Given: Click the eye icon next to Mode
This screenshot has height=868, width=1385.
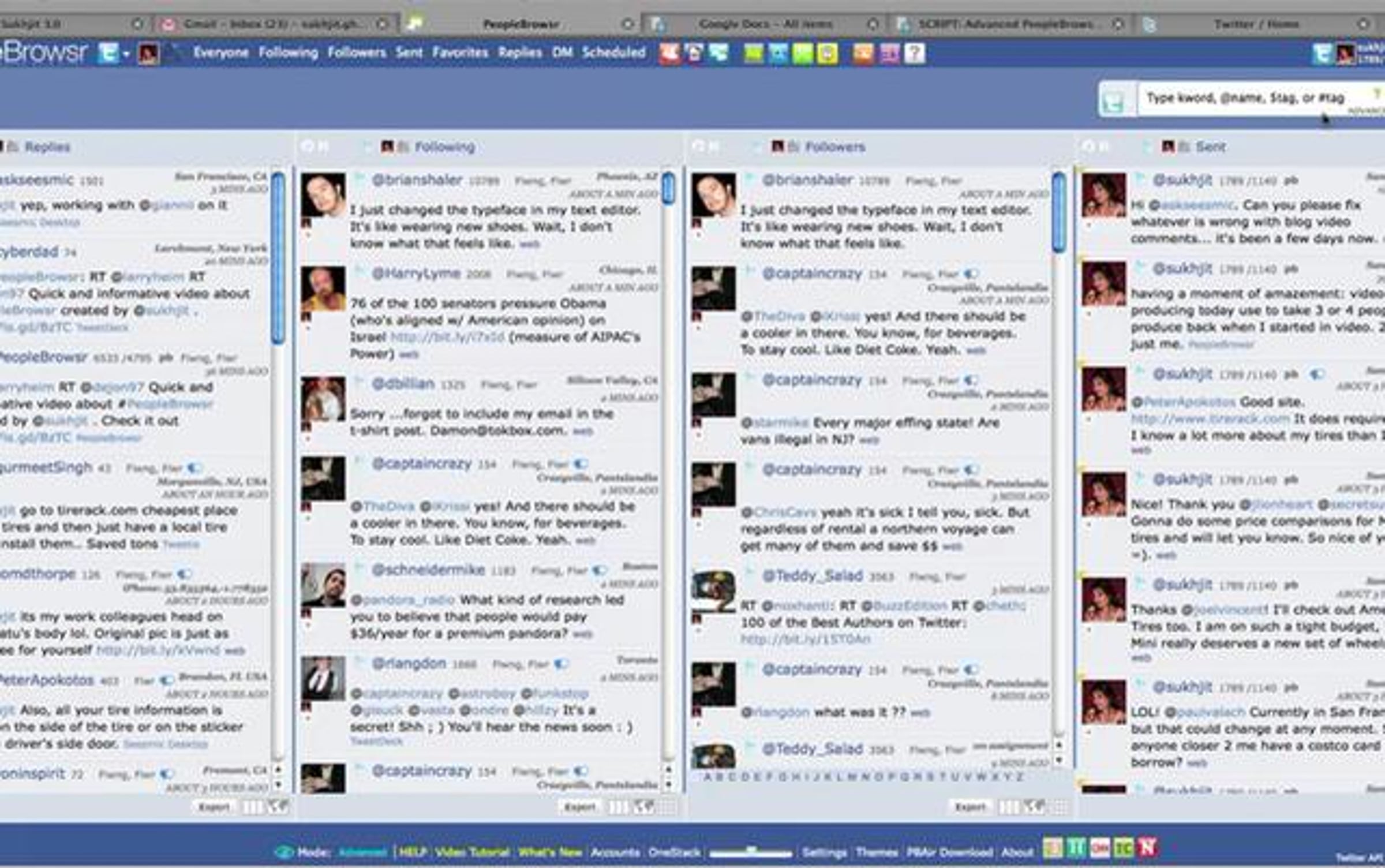Looking at the screenshot, I should click(284, 852).
